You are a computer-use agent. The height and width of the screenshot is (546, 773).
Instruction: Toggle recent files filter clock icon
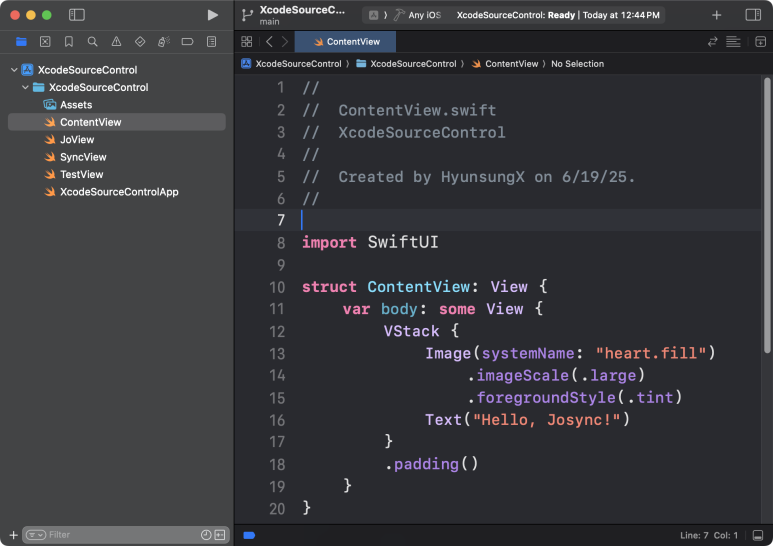[x=206, y=535]
